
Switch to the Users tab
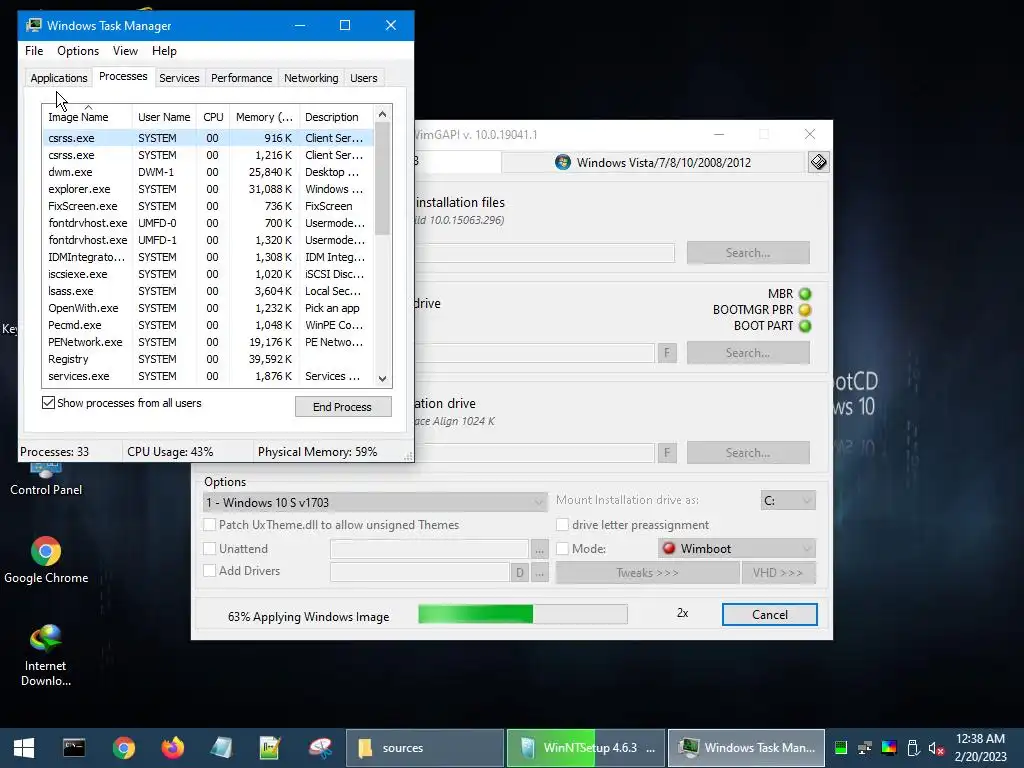tap(363, 78)
